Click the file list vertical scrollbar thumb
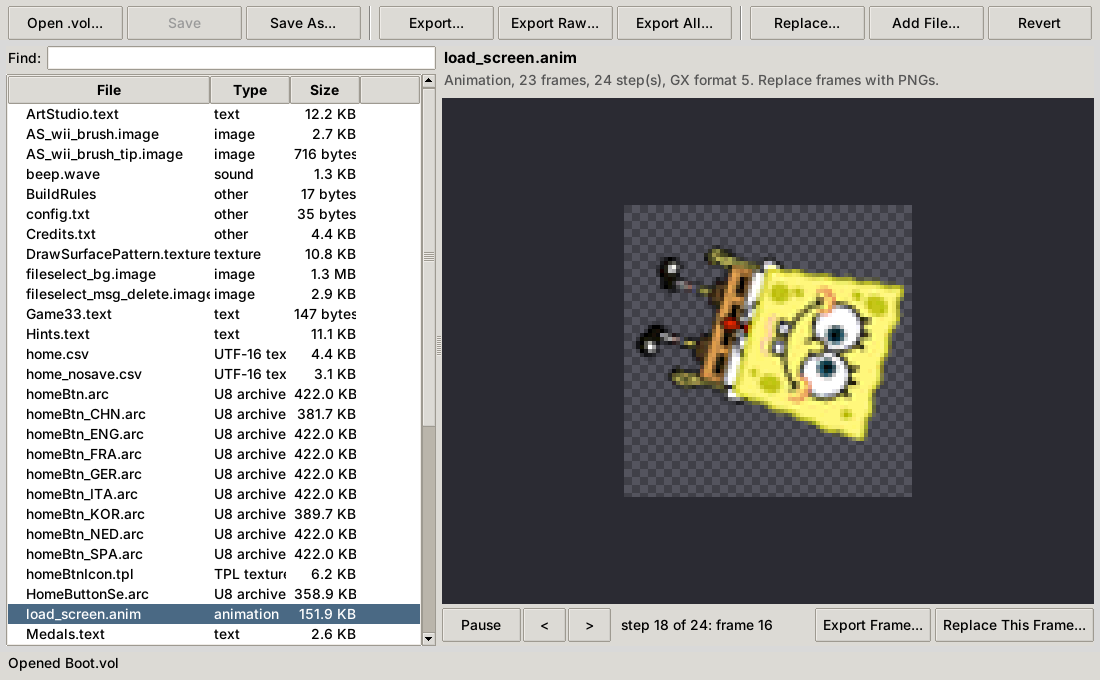1100x680 pixels. (429, 257)
